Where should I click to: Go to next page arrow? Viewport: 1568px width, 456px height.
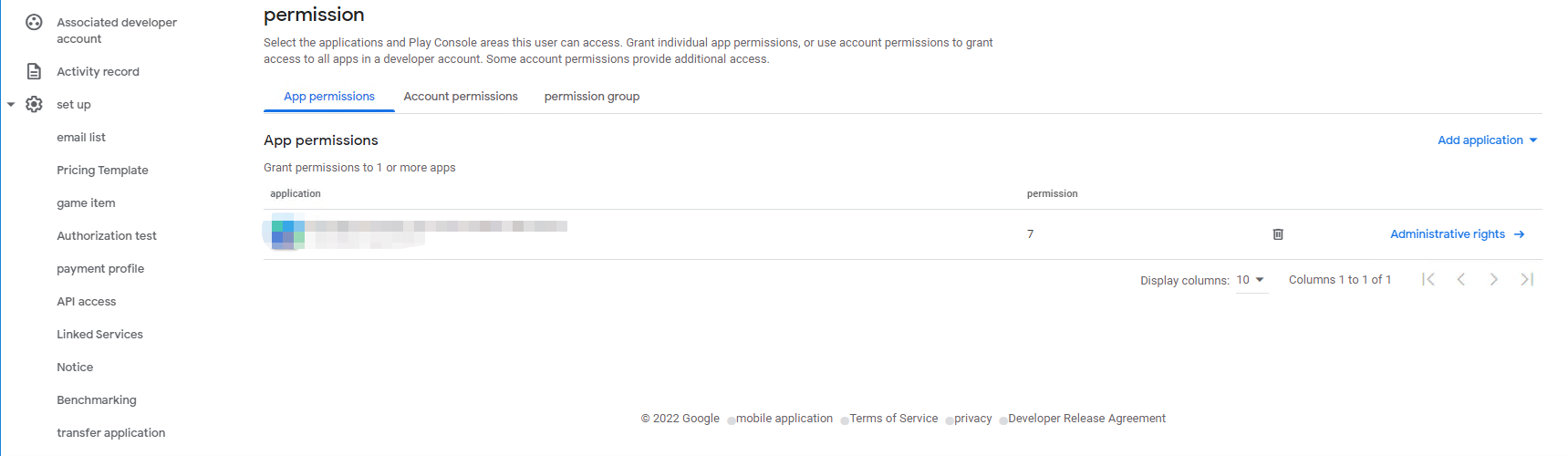[x=1494, y=279]
